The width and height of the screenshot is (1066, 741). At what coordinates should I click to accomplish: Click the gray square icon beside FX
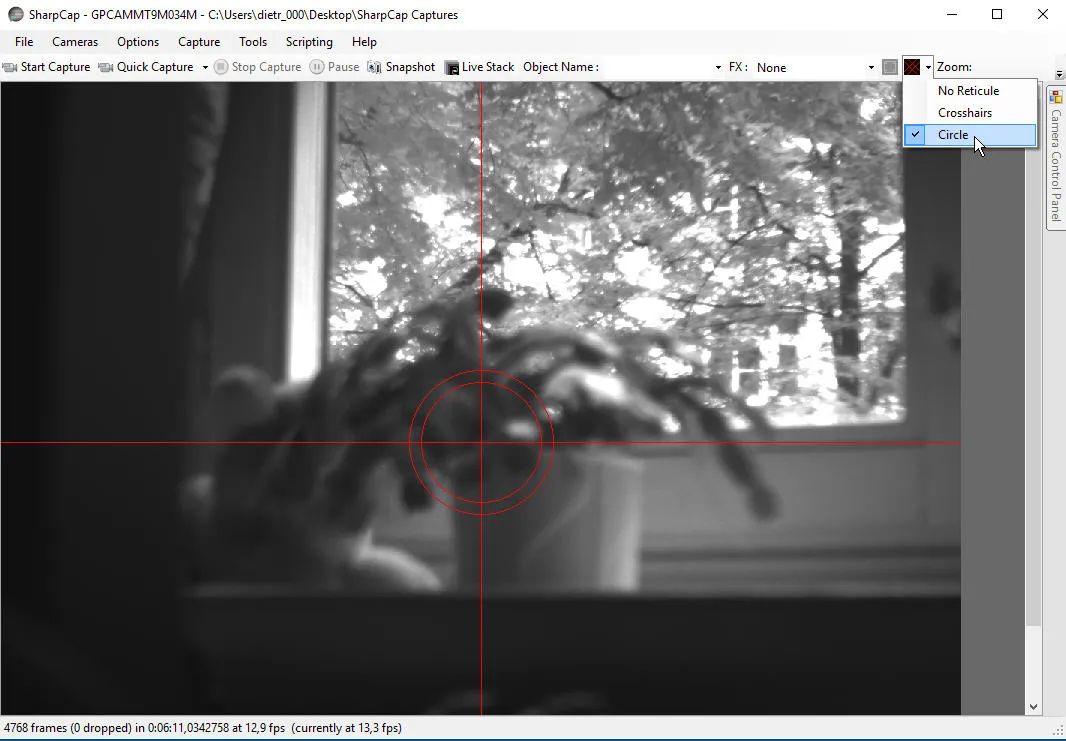click(890, 67)
